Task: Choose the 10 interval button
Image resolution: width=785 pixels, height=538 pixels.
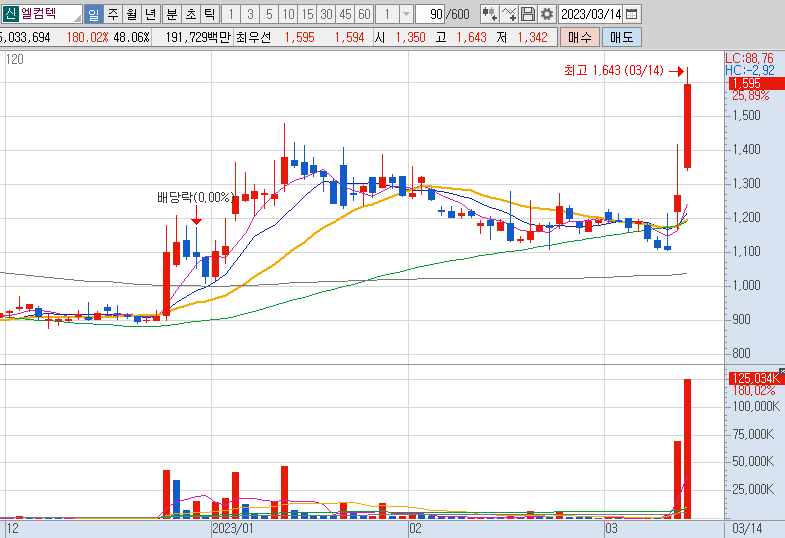Action: pyautogui.click(x=288, y=14)
